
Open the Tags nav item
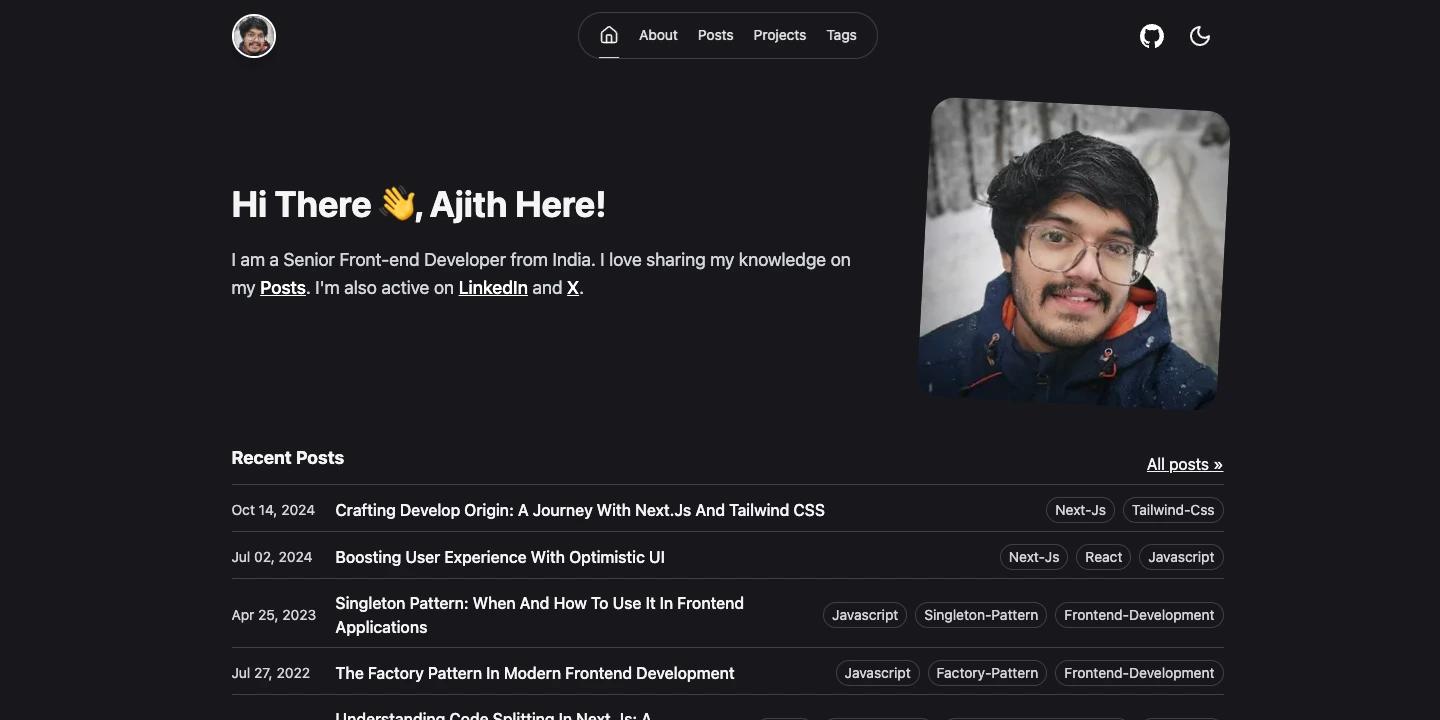click(x=841, y=35)
